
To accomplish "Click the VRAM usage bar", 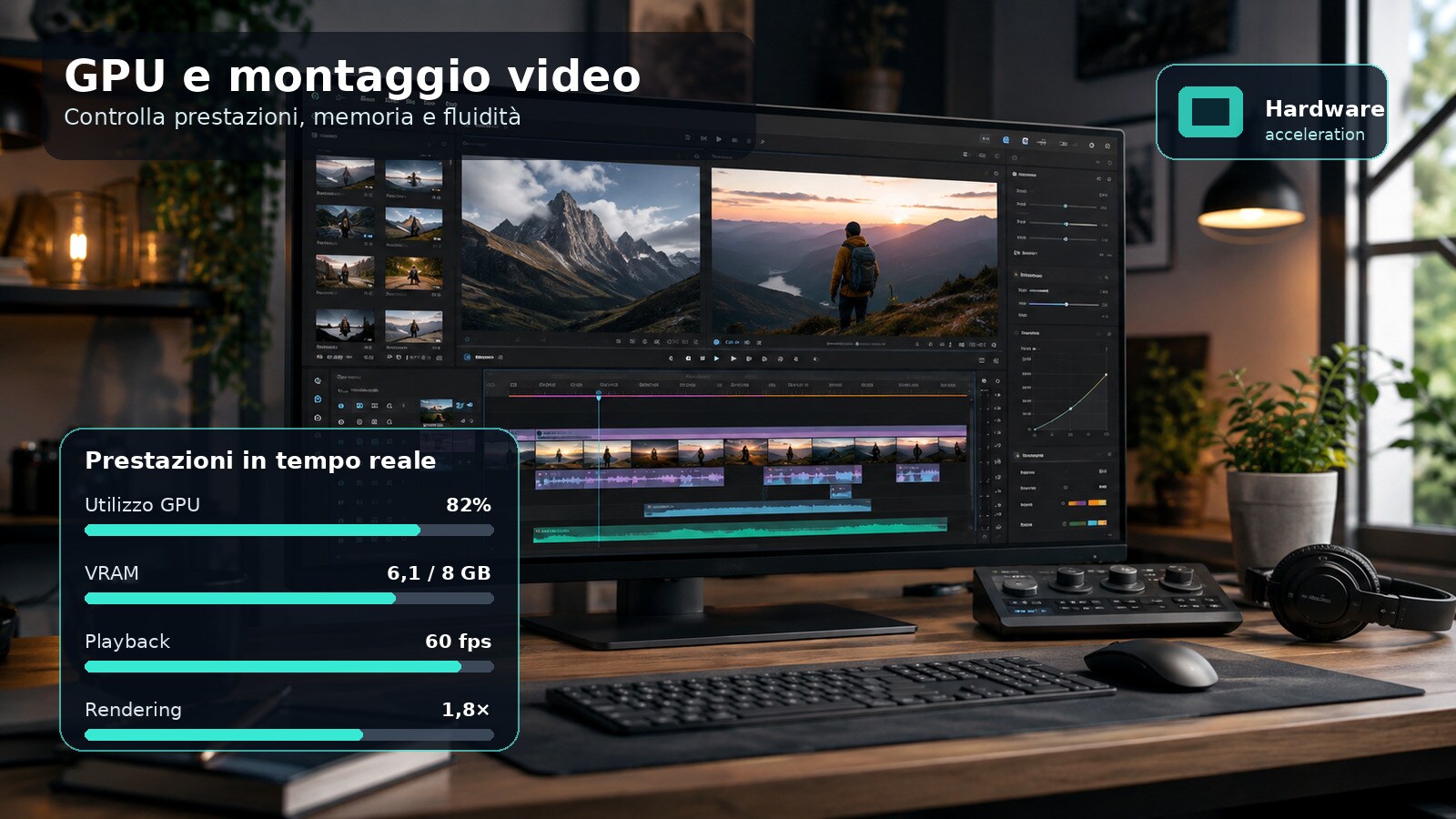I will pos(289,598).
